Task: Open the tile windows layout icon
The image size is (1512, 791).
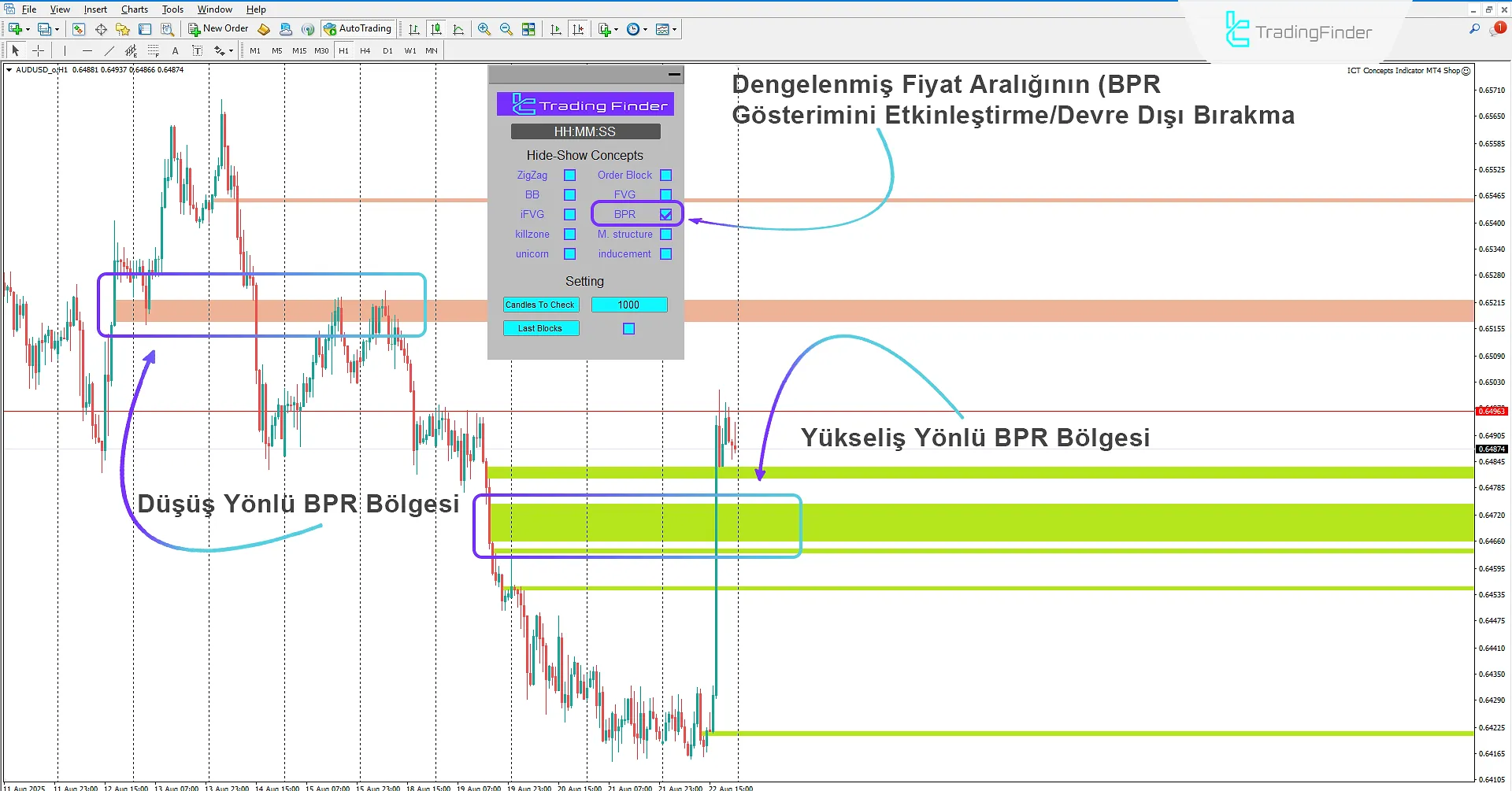Action: 528,29
